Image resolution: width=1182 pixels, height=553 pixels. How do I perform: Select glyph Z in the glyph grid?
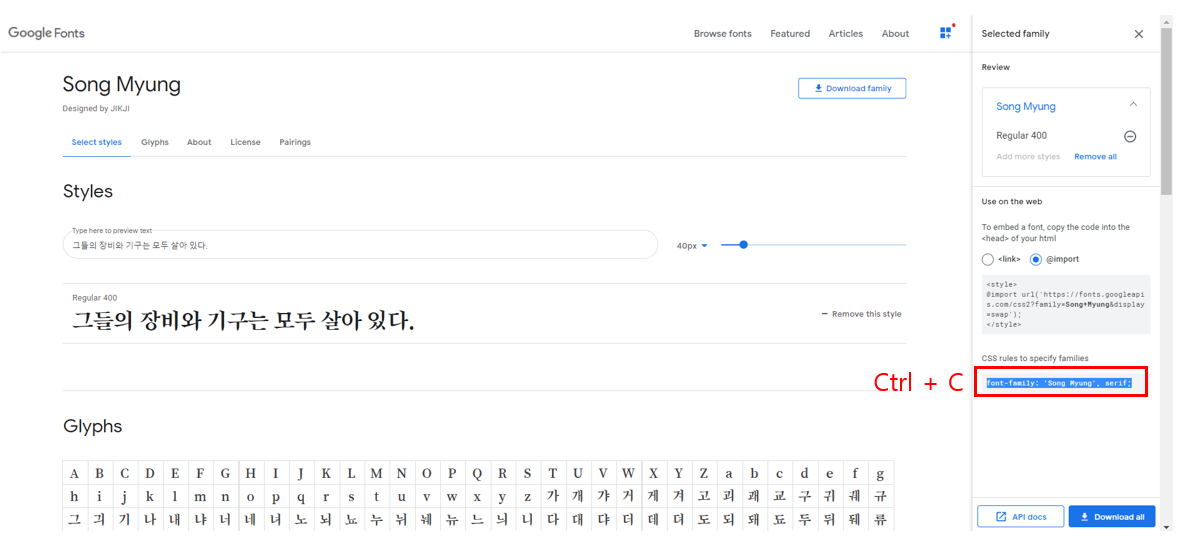click(x=703, y=474)
